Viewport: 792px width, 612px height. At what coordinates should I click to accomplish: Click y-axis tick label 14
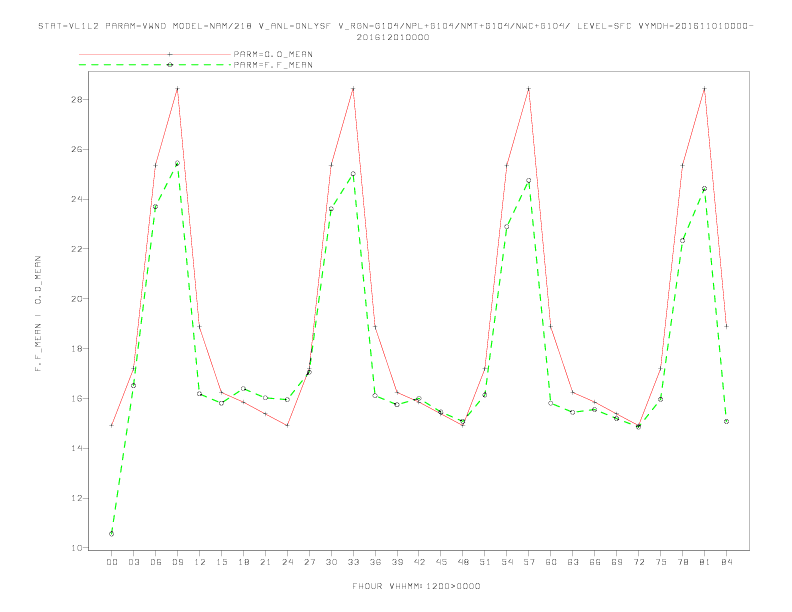(x=77, y=448)
